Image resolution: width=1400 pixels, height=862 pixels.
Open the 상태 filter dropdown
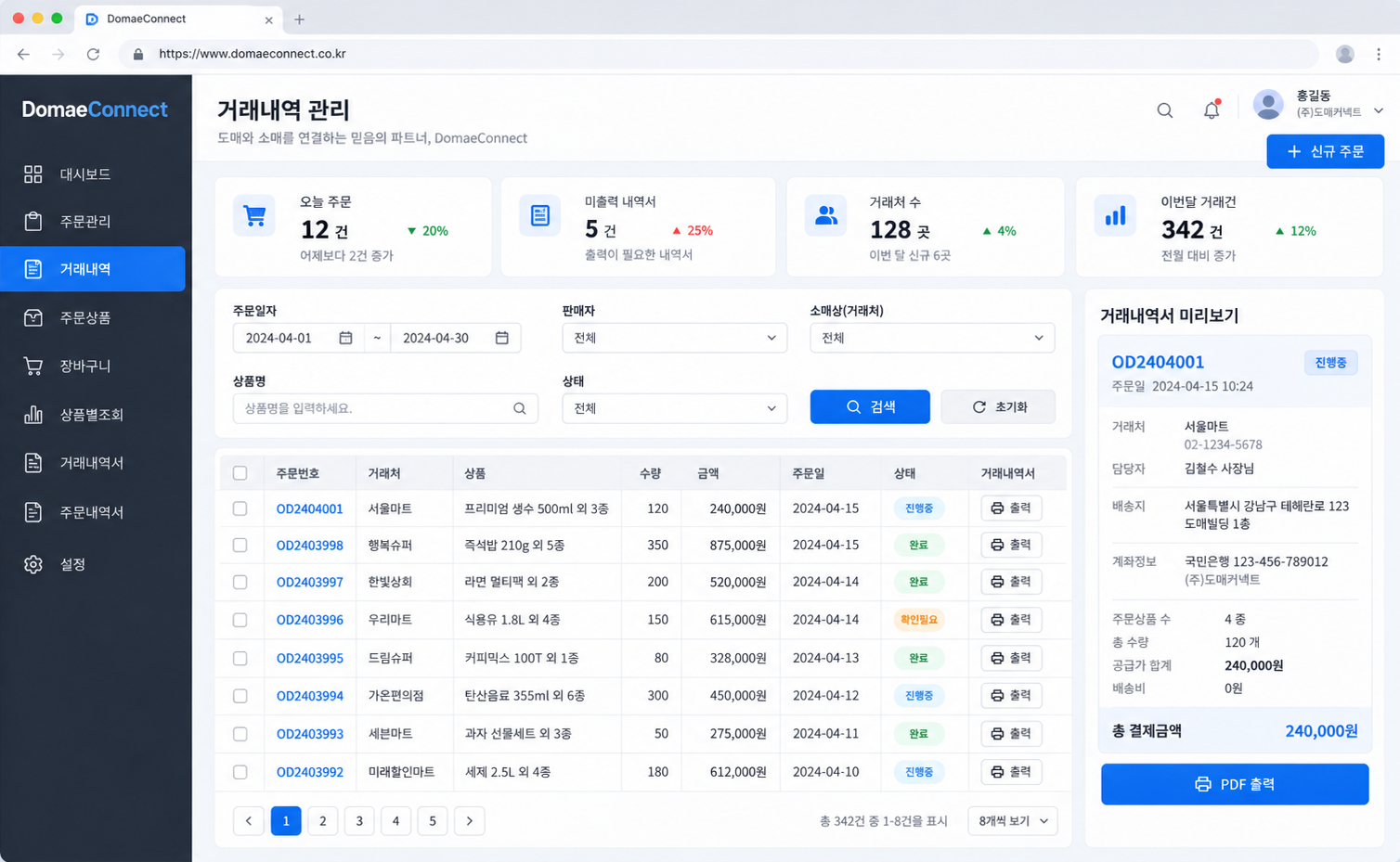click(675, 408)
